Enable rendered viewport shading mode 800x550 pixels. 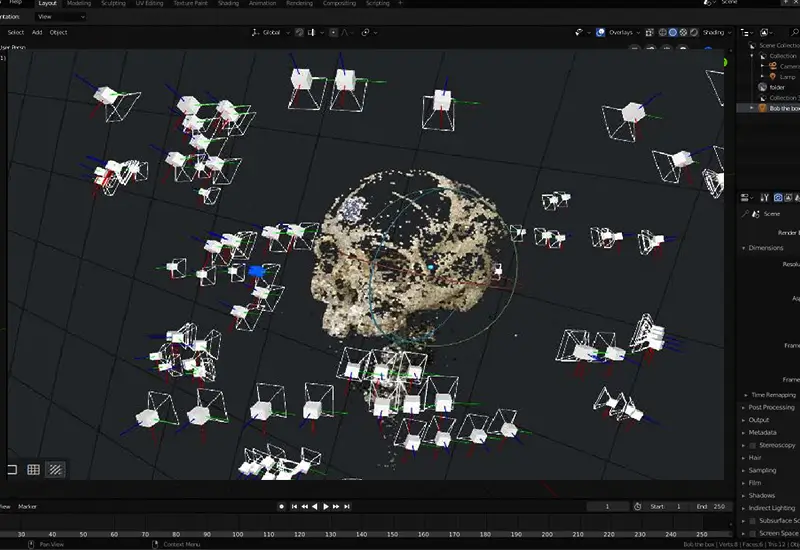pyautogui.click(x=695, y=32)
